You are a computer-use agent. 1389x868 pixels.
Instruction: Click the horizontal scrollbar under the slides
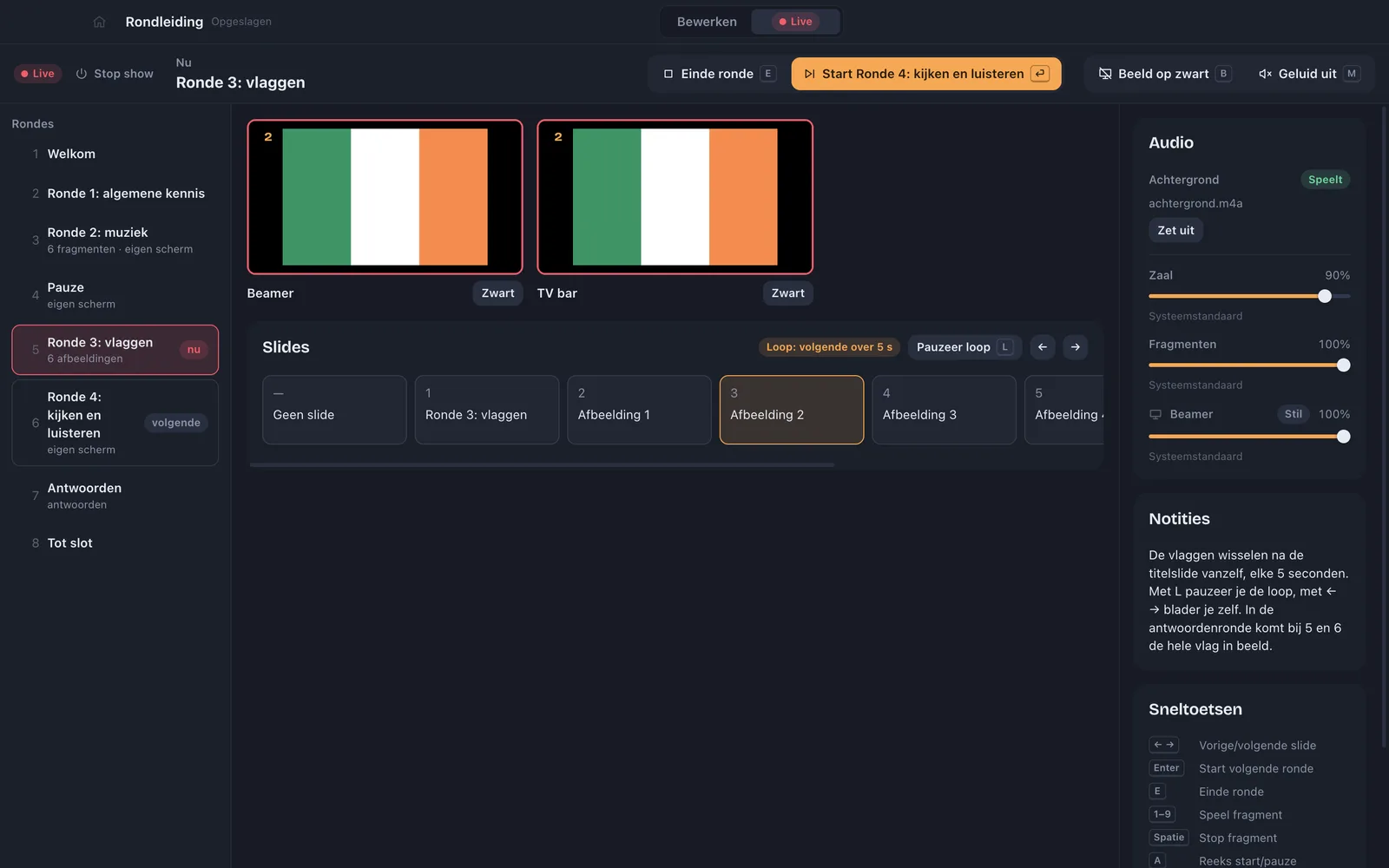click(542, 465)
